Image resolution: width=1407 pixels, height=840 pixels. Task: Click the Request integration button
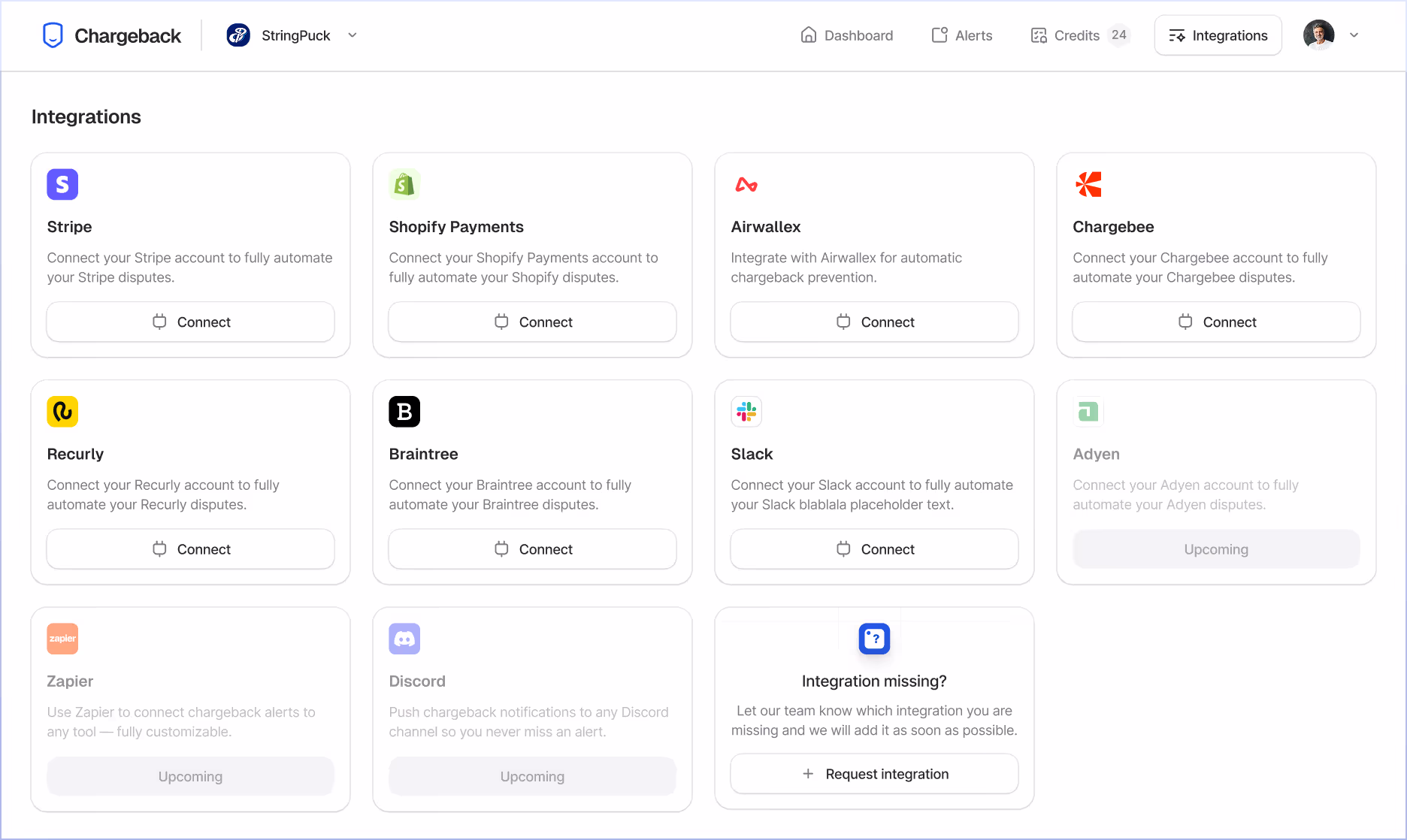pyautogui.click(x=874, y=774)
